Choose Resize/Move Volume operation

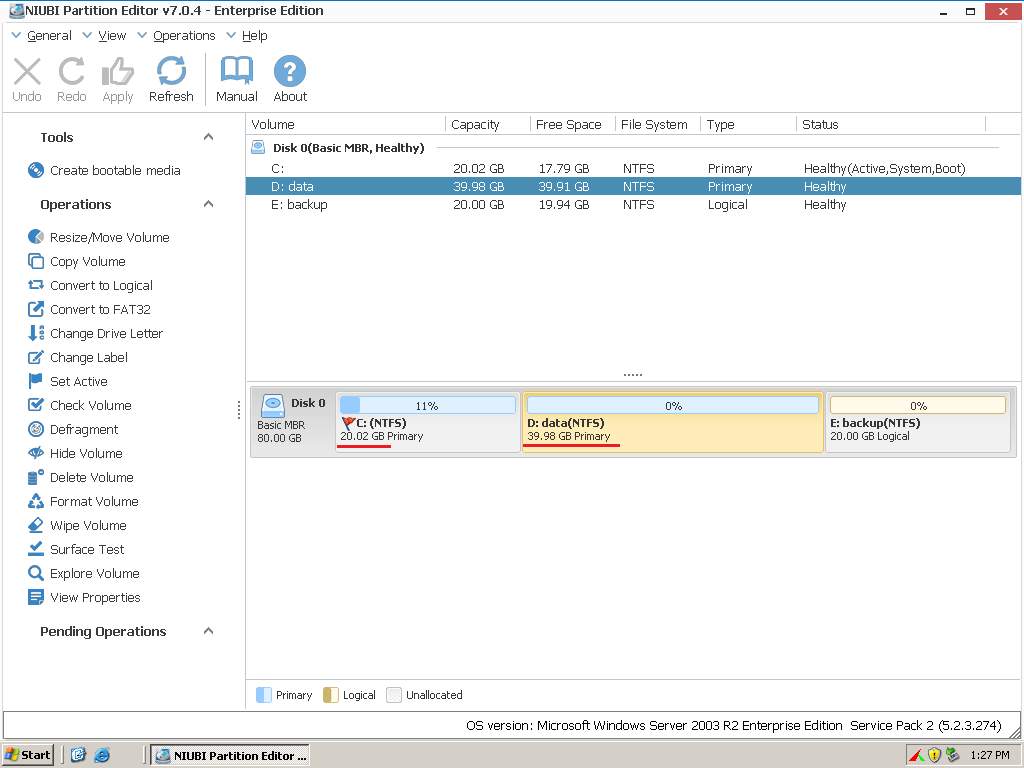(x=99, y=237)
